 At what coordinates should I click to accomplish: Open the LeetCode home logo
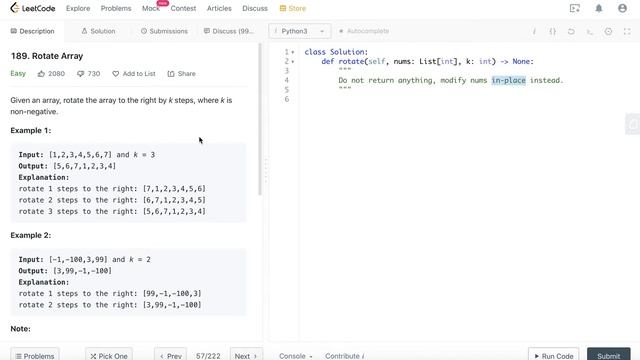pyautogui.click(x=33, y=8)
